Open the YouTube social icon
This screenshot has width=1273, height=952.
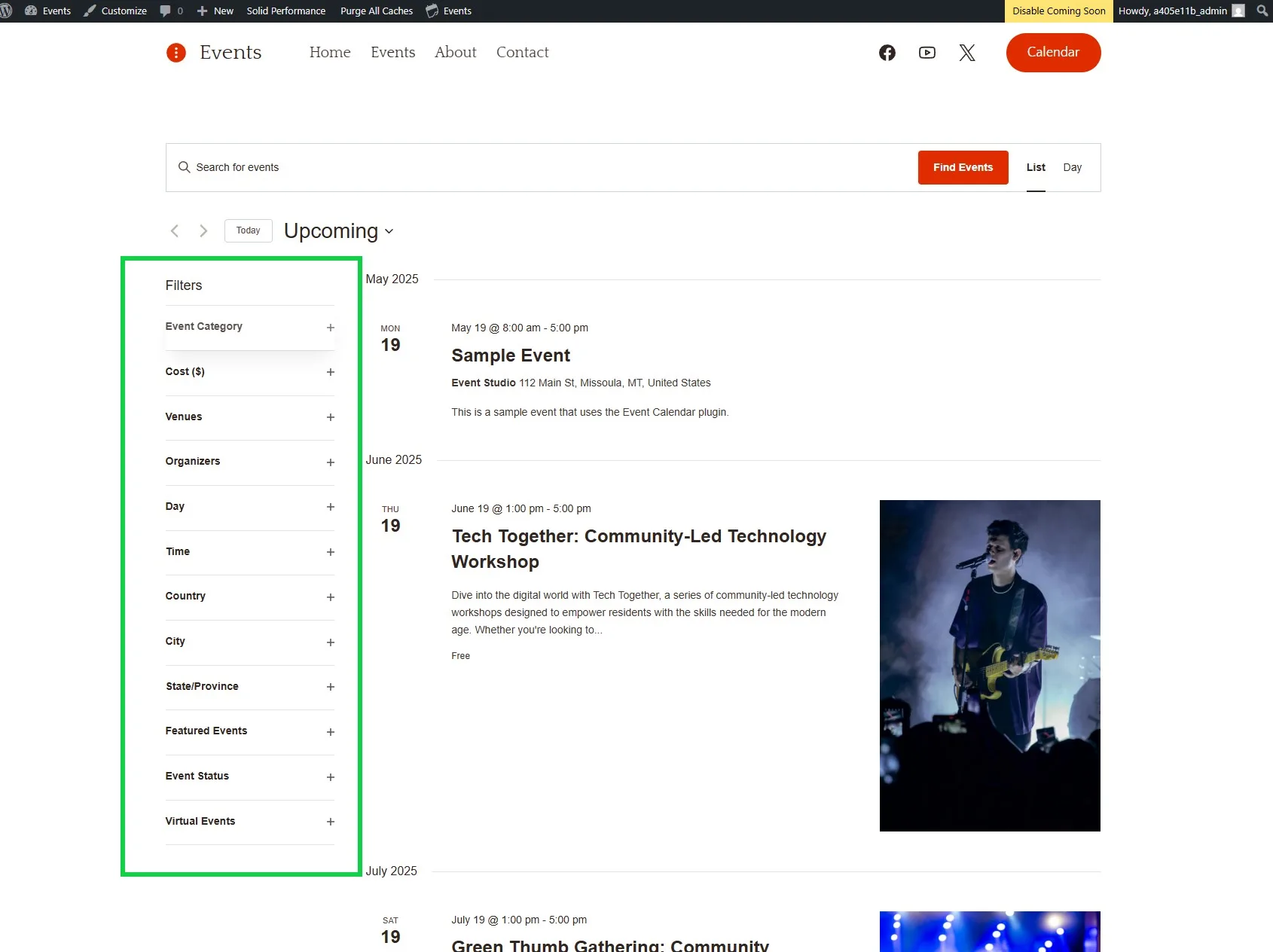927,52
